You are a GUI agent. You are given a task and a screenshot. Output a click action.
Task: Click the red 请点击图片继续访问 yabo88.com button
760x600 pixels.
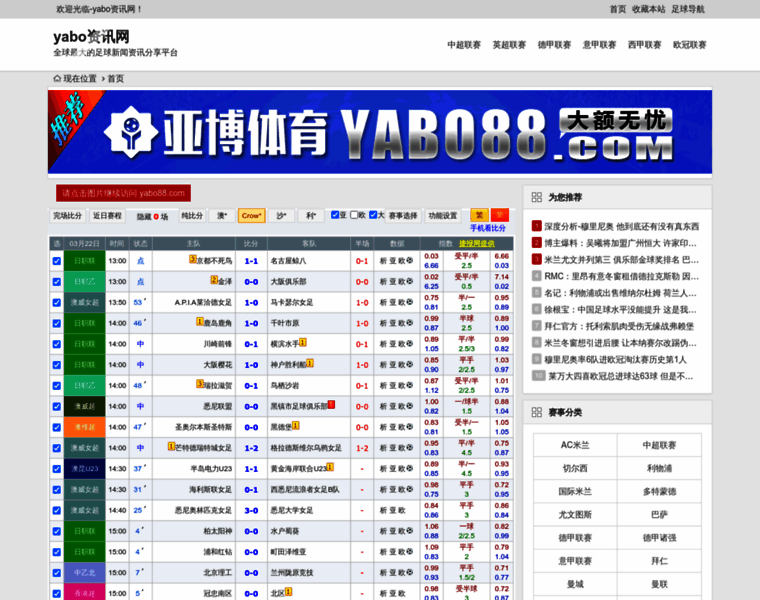click(x=123, y=193)
